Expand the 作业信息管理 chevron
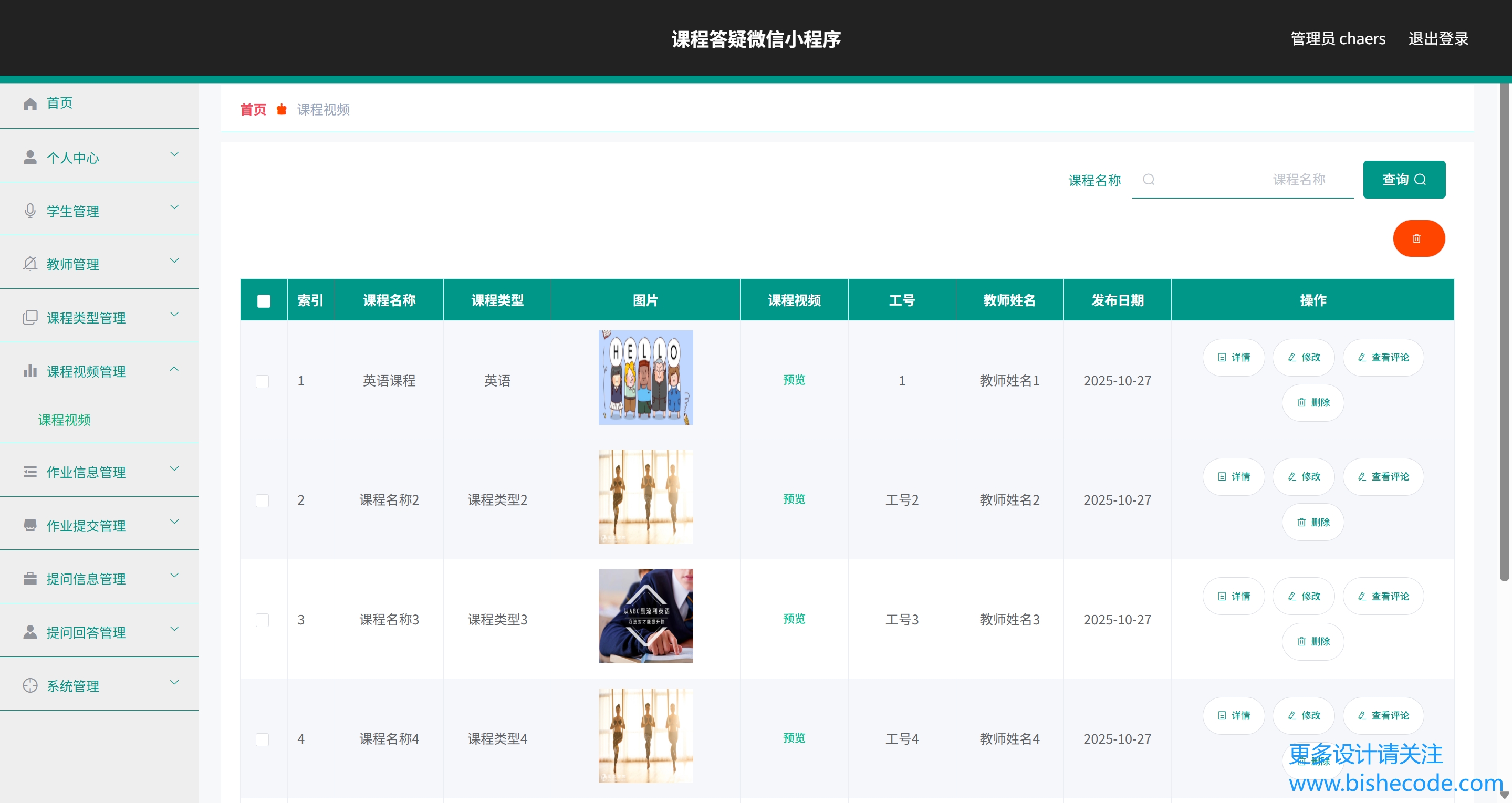 pyautogui.click(x=174, y=468)
